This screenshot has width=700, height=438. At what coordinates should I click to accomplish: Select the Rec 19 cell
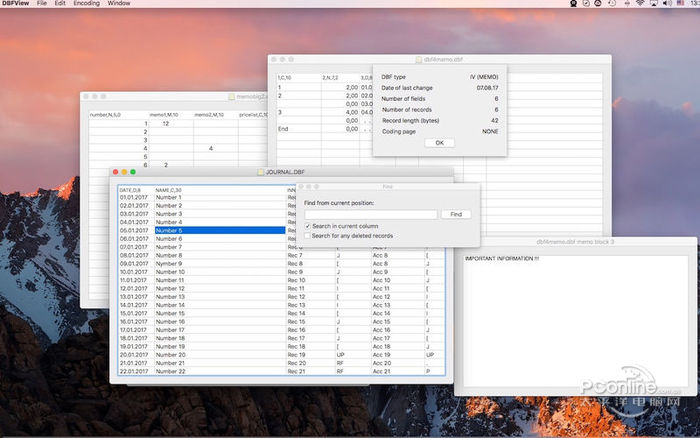[311, 355]
